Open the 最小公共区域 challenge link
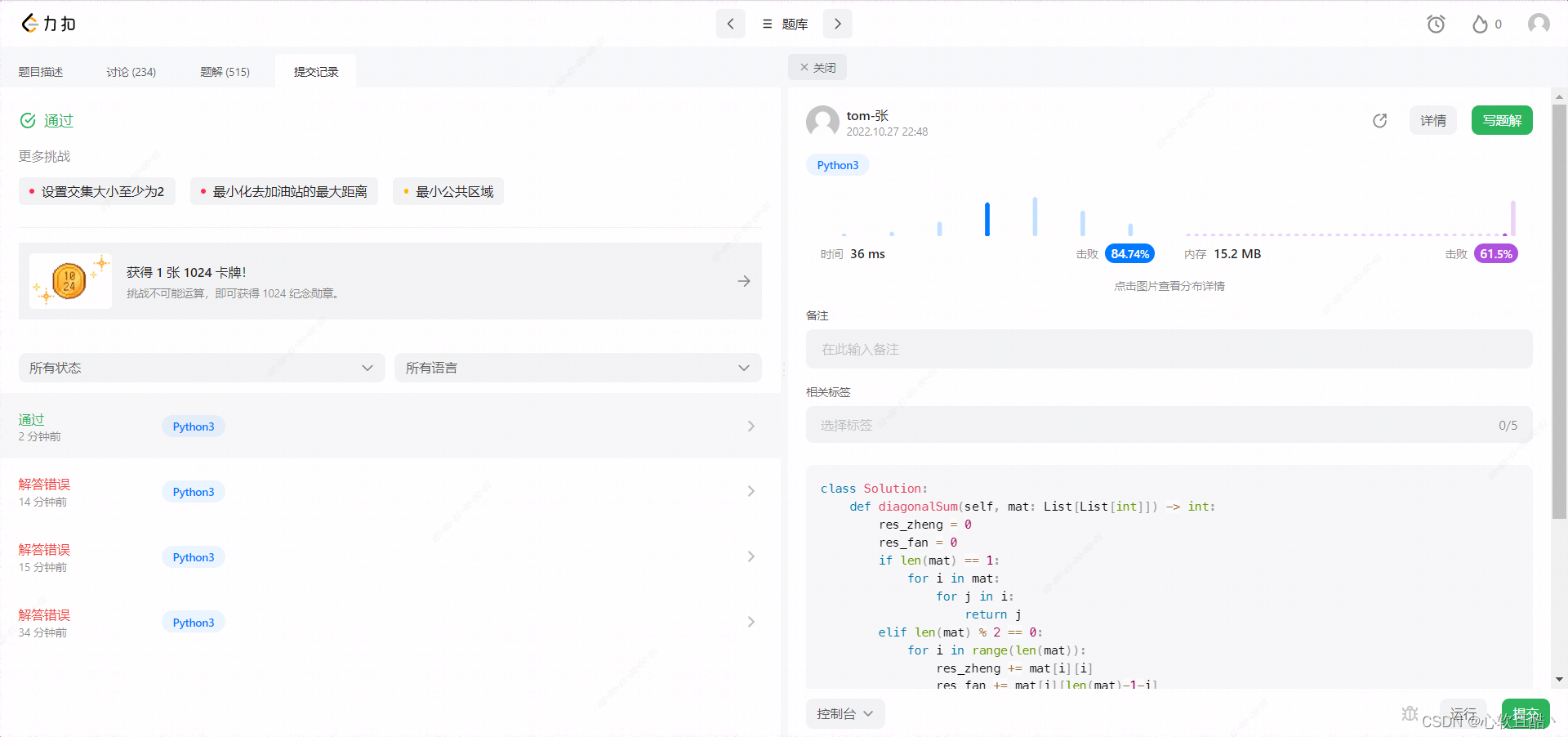Screen dimensions: 1568x737 (448, 191)
